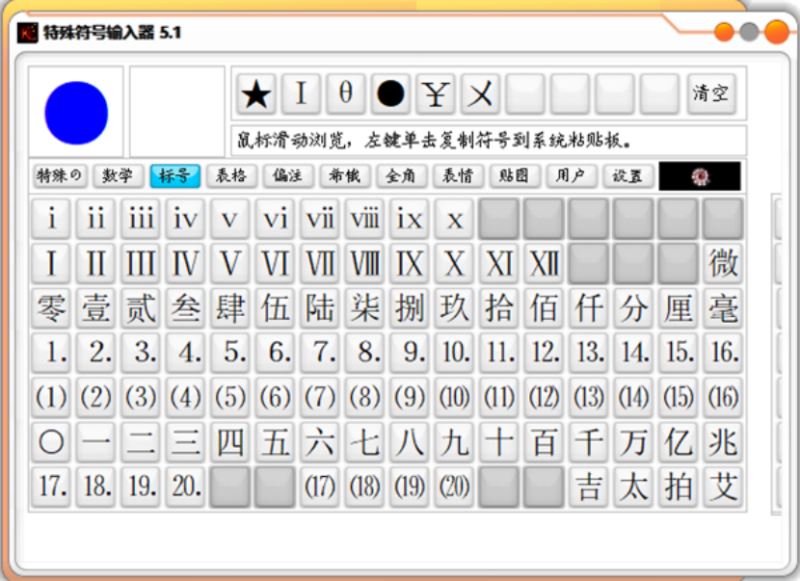The image size is (800, 581).
Task: Click the flower image on black banner
Action: [699, 176]
